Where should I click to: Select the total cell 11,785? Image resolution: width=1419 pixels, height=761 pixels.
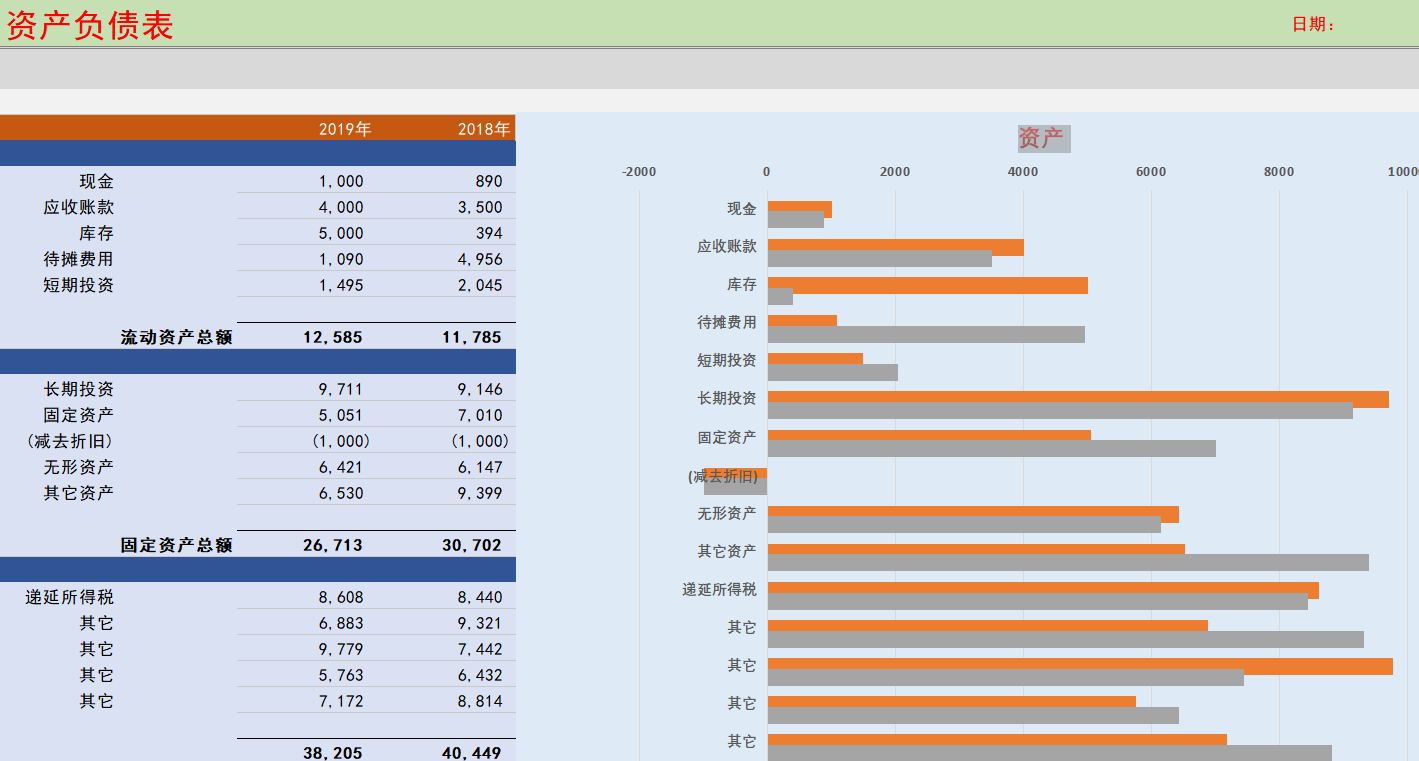(472, 337)
